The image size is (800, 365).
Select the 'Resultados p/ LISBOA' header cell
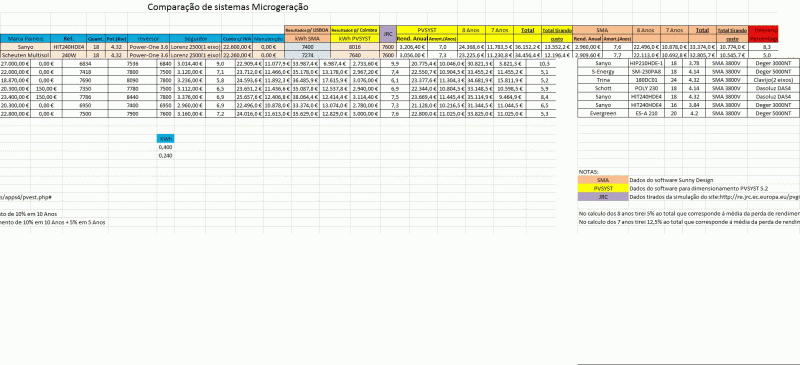click(x=307, y=30)
